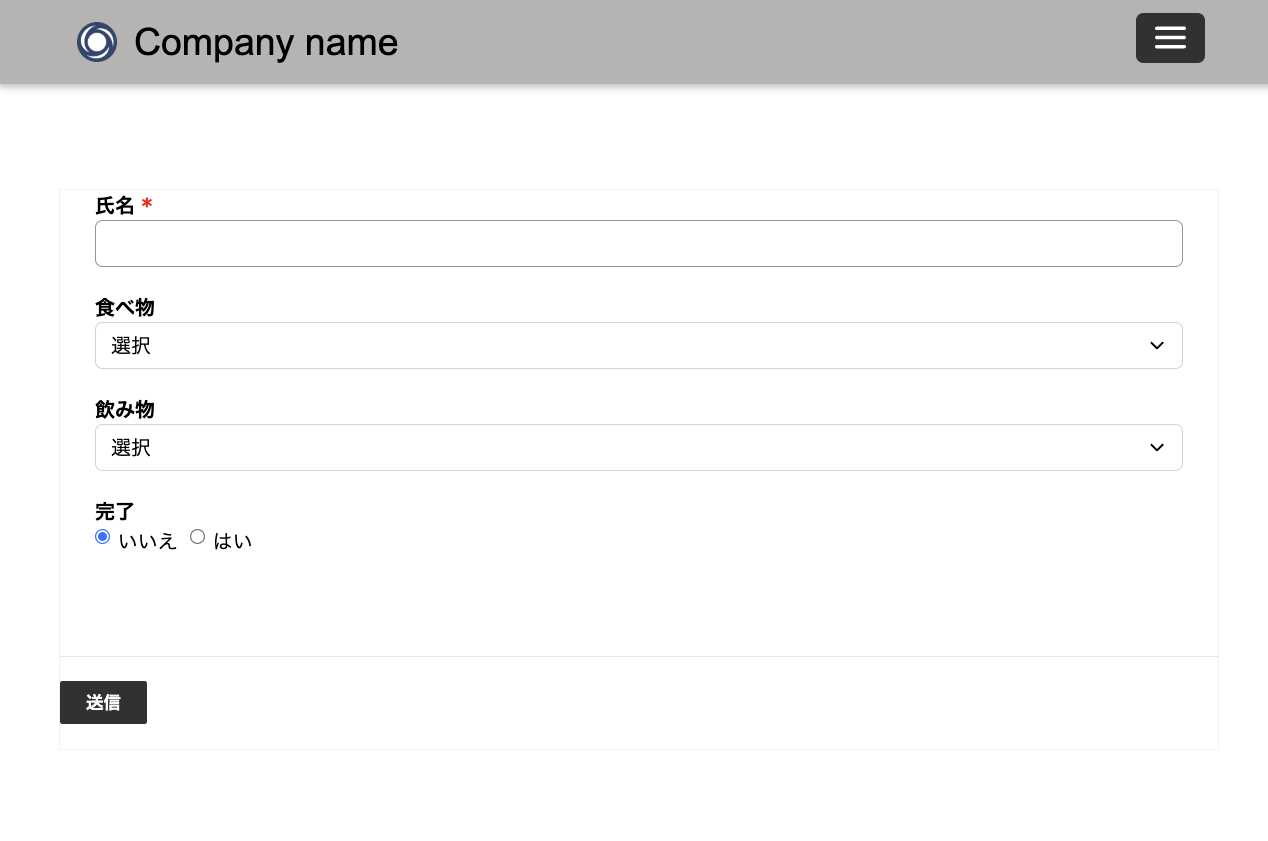Select the いいえ radio button
Image resolution: width=1268 pixels, height=841 pixels.
pyautogui.click(x=102, y=537)
